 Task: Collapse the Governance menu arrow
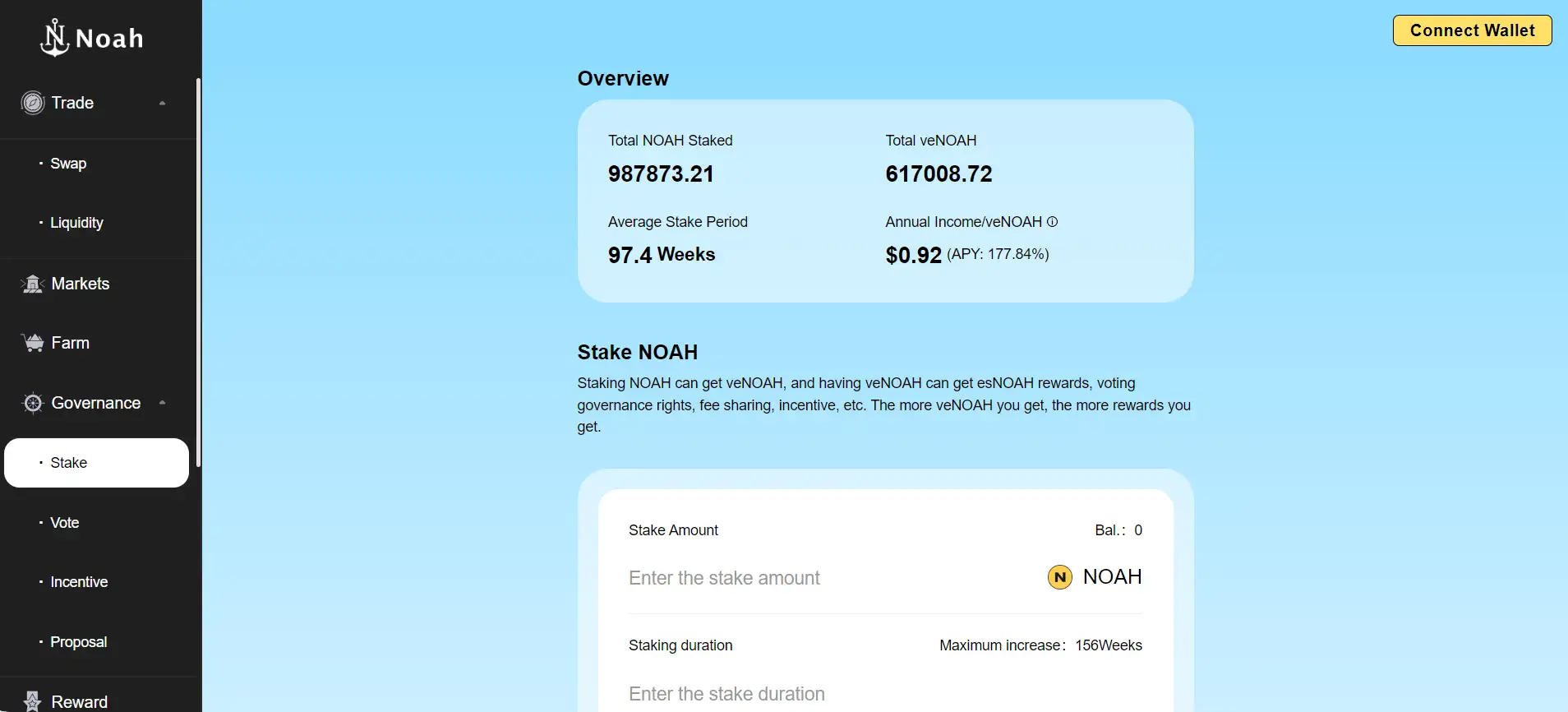[x=162, y=403]
